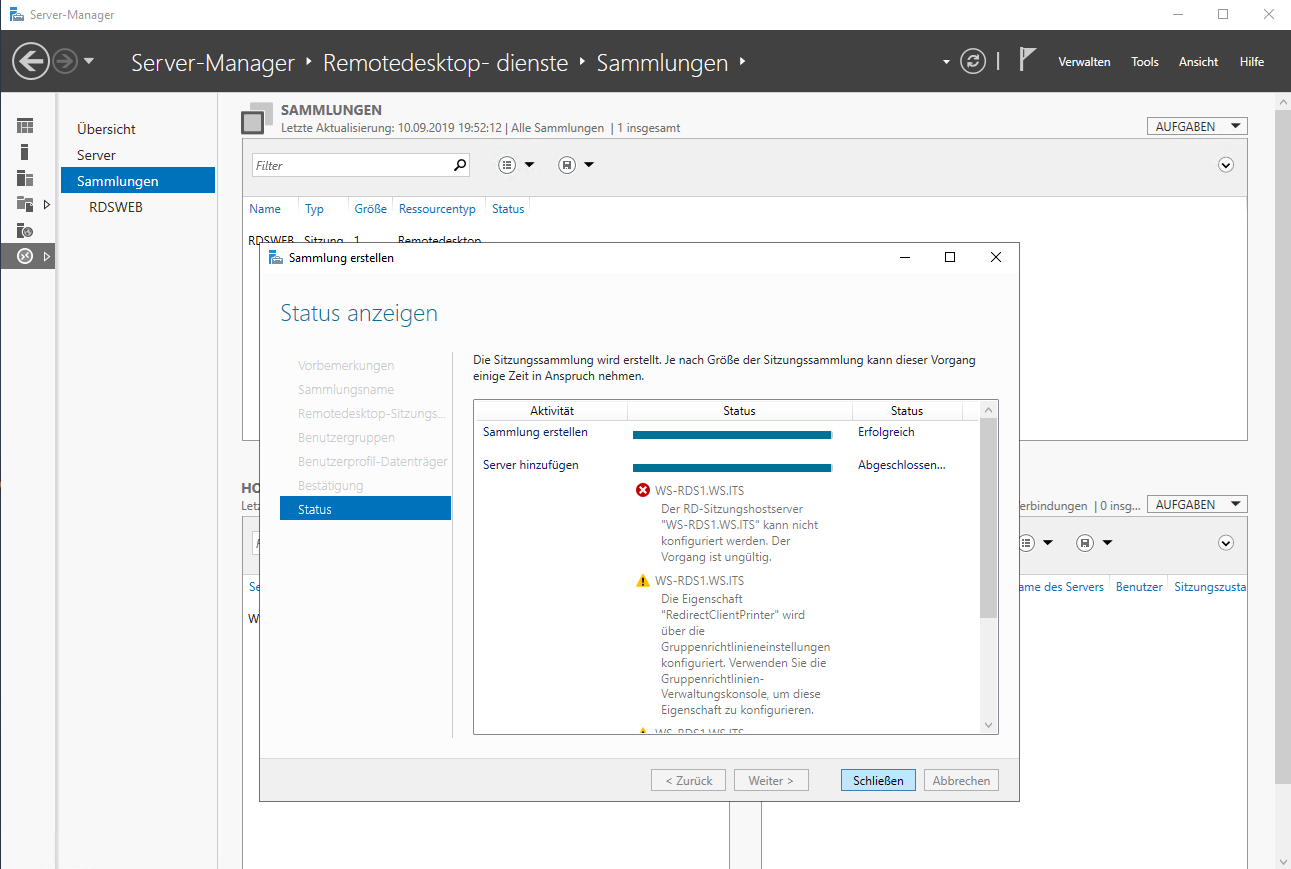Click the Benutzergruppen wizard step
Screen dimensions: 1291x869
346,437
